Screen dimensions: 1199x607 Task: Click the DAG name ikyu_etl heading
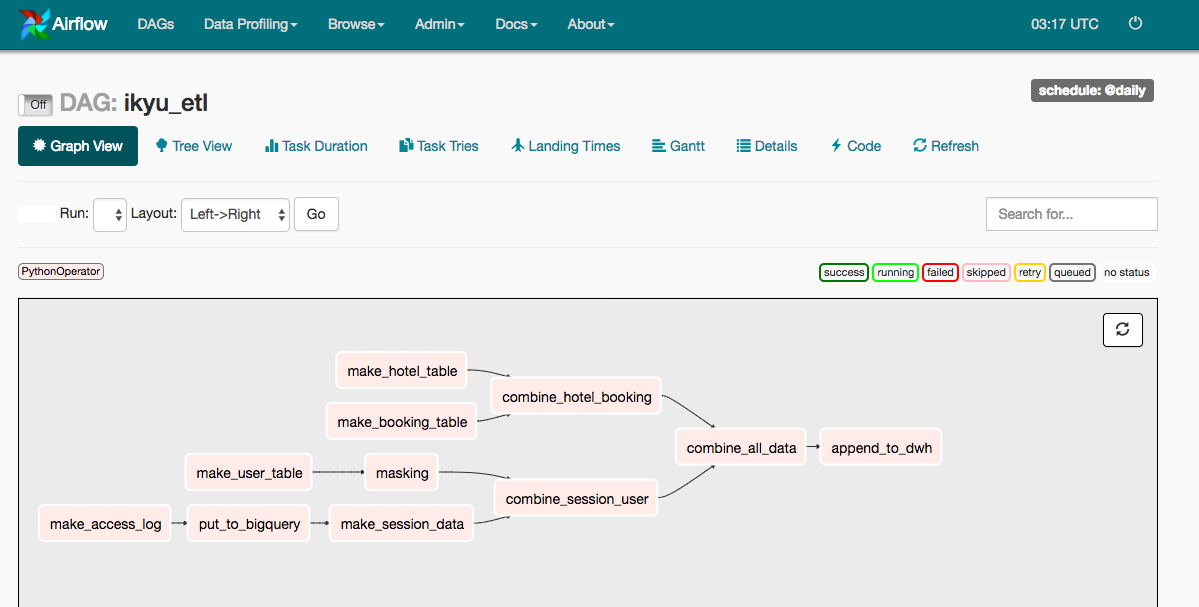(166, 102)
